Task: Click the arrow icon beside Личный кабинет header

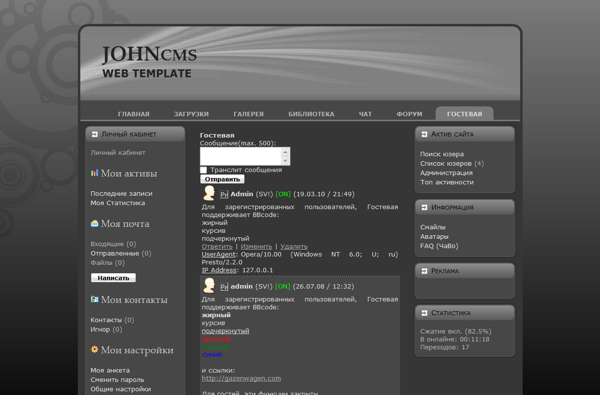Action: coord(95,134)
